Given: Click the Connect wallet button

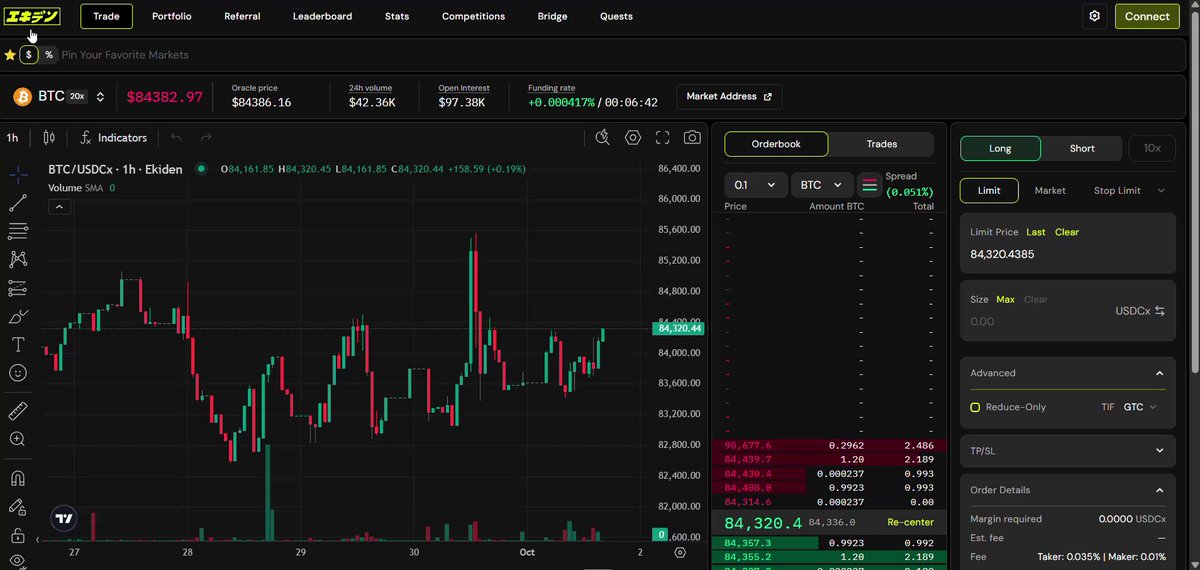Looking at the screenshot, I should (x=1147, y=16).
